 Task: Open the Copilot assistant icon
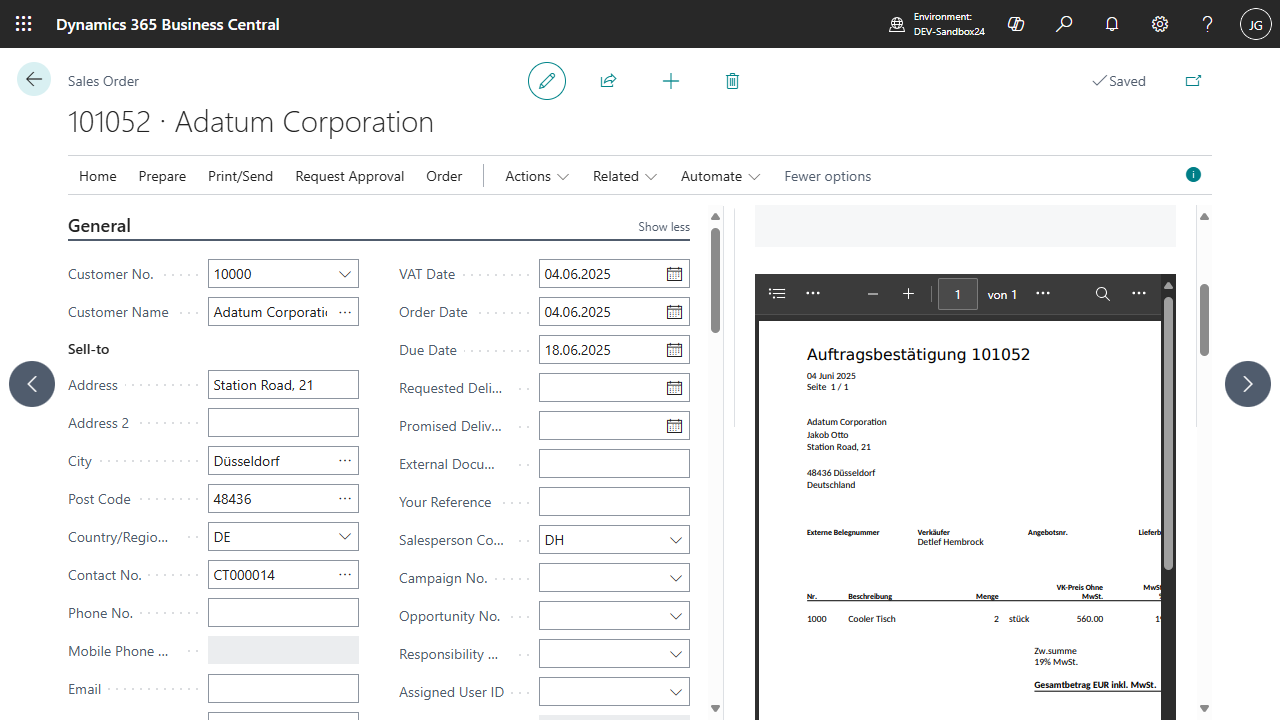pos(1015,23)
